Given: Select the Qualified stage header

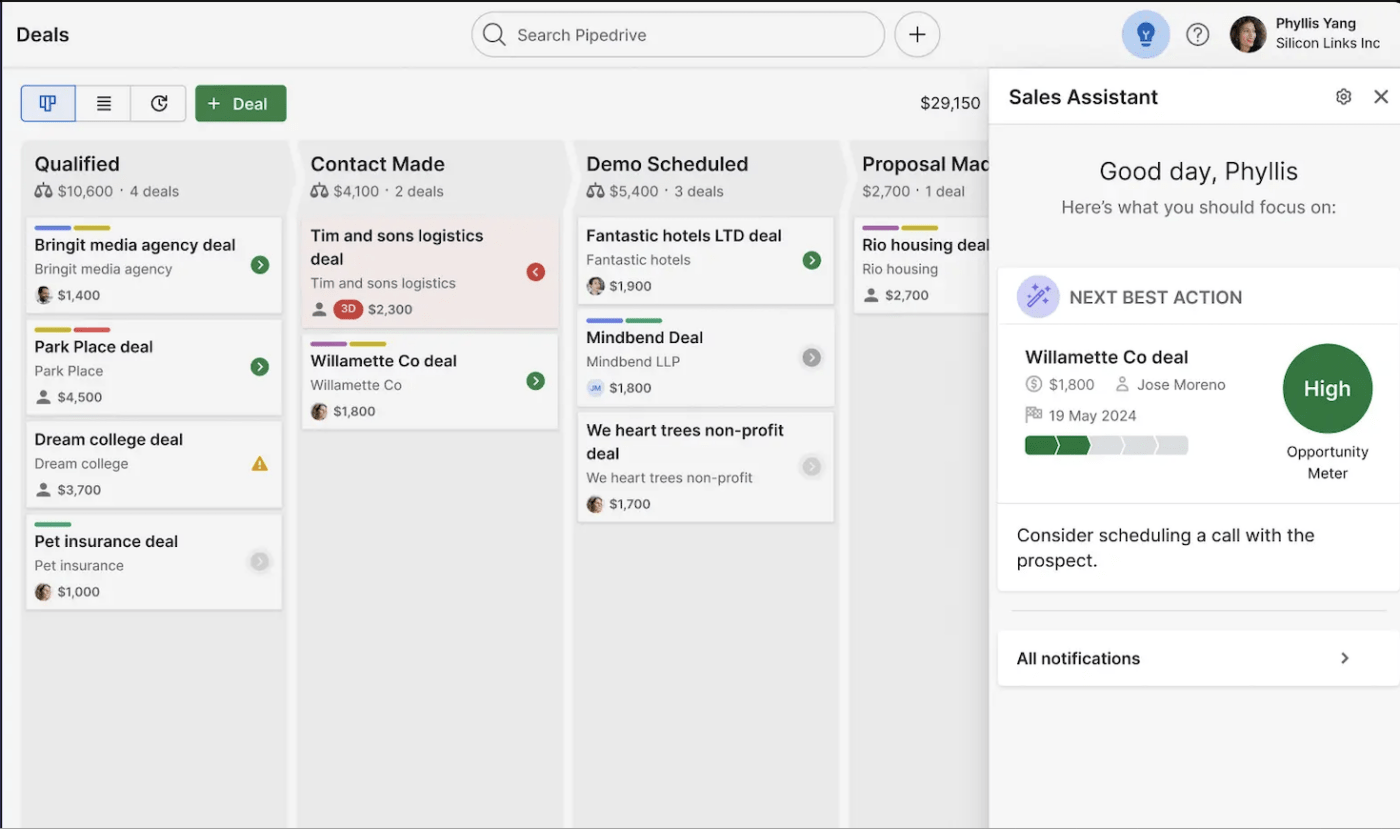Looking at the screenshot, I should pyautogui.click(x=155, y=176).
